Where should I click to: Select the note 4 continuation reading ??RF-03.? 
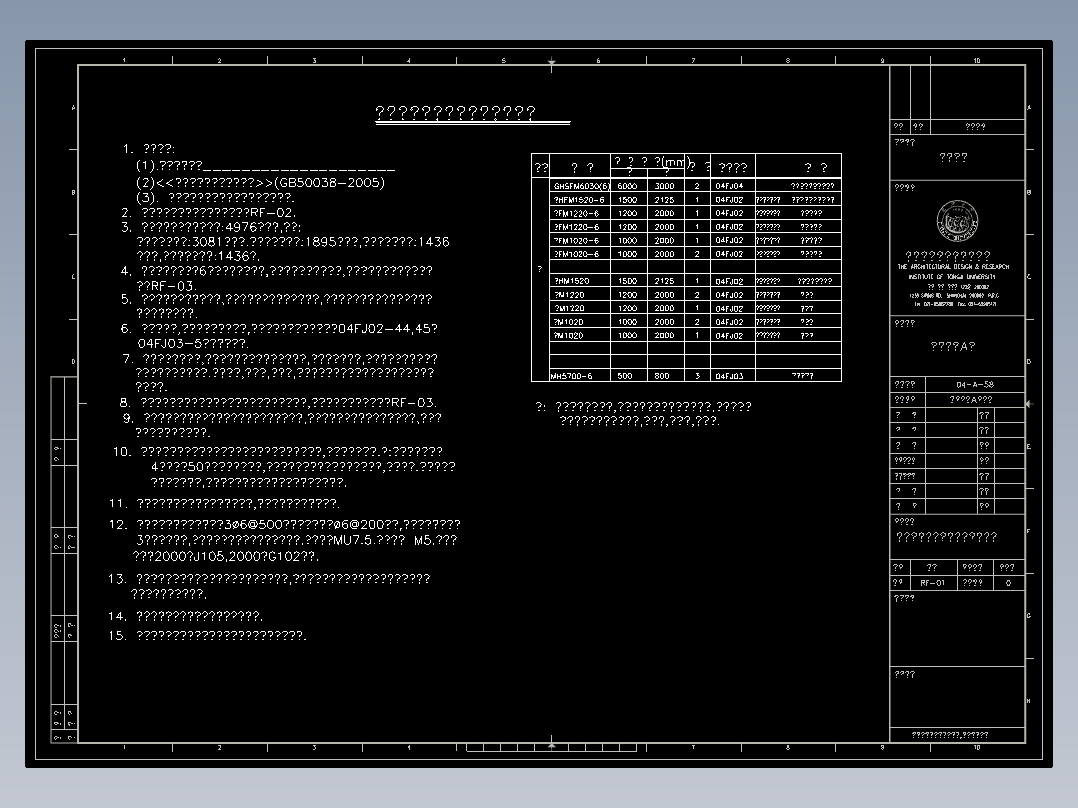point(166,285)
